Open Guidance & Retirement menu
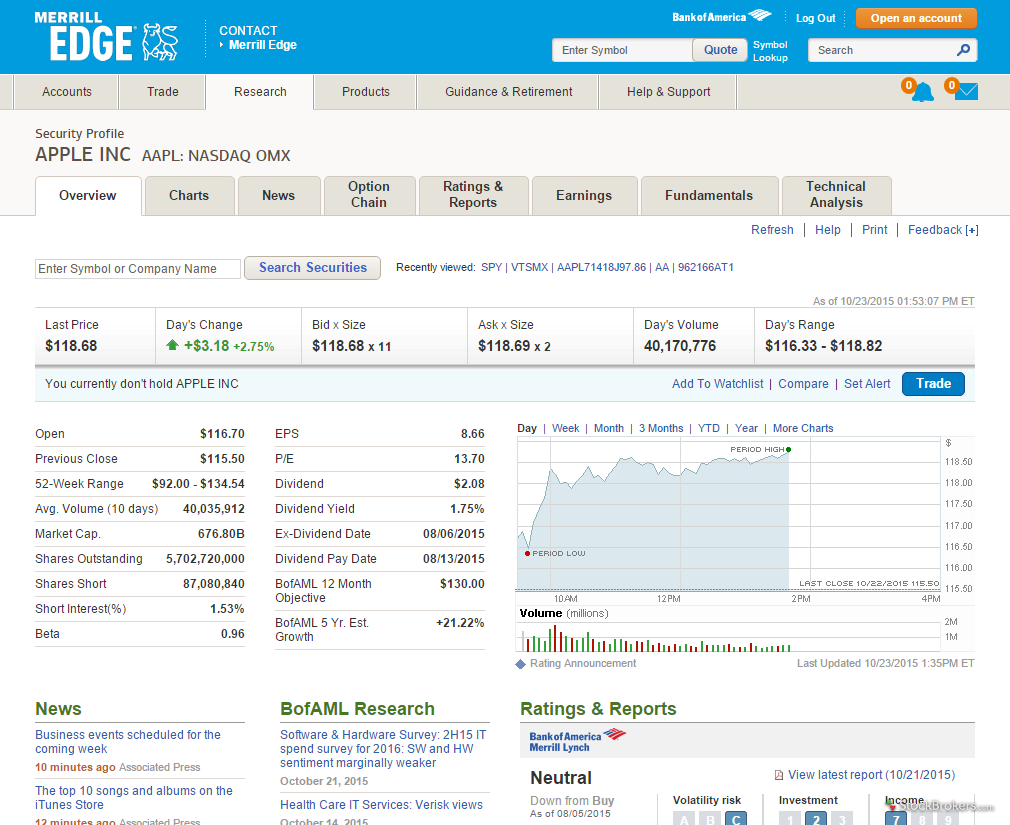This screenshot has height=825, width=1010. pyautogui.click(x=508, y=92)
